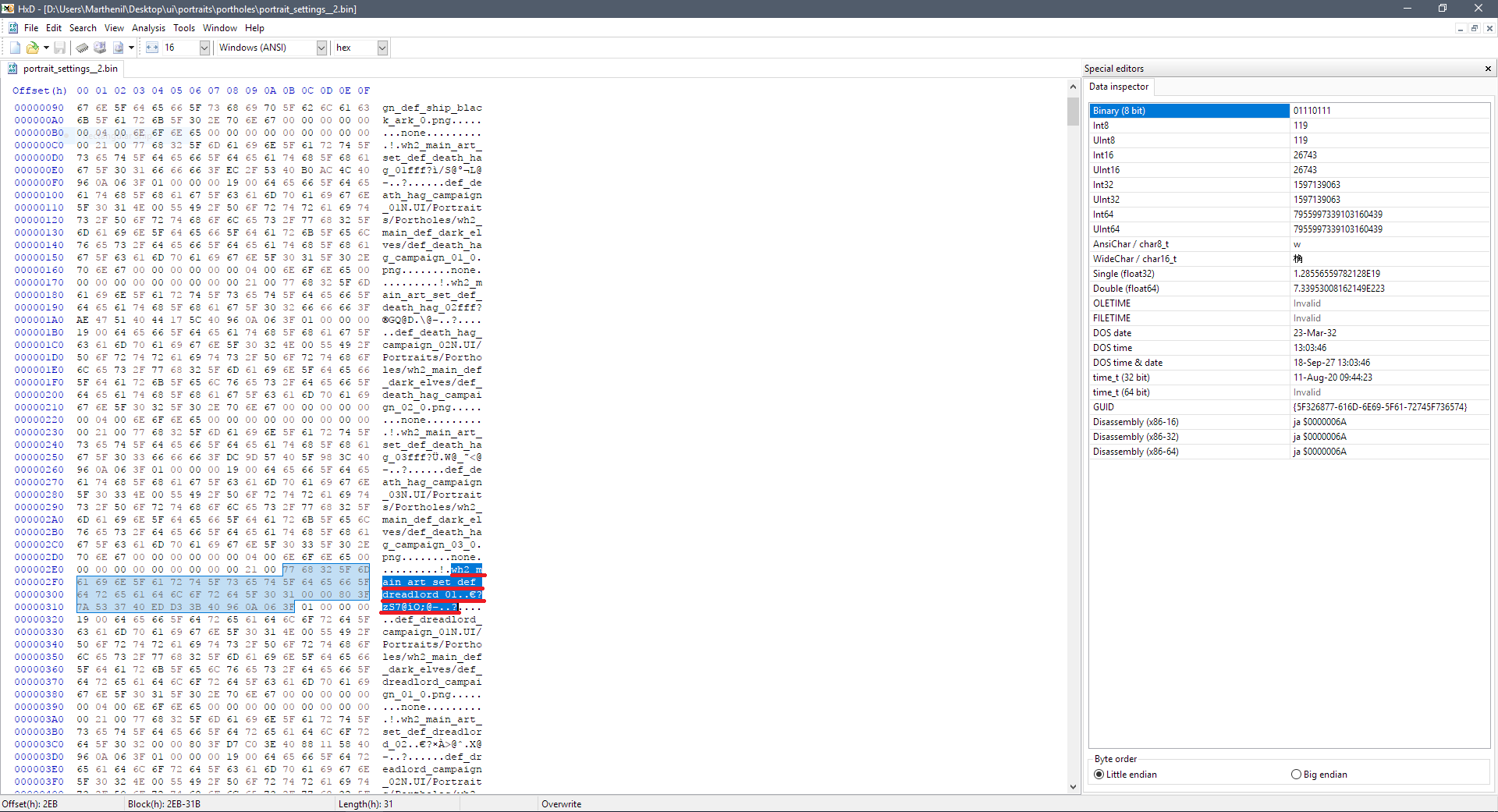Click the binary value 01110111
1498x812 pixels.
tap(1312, 111)
